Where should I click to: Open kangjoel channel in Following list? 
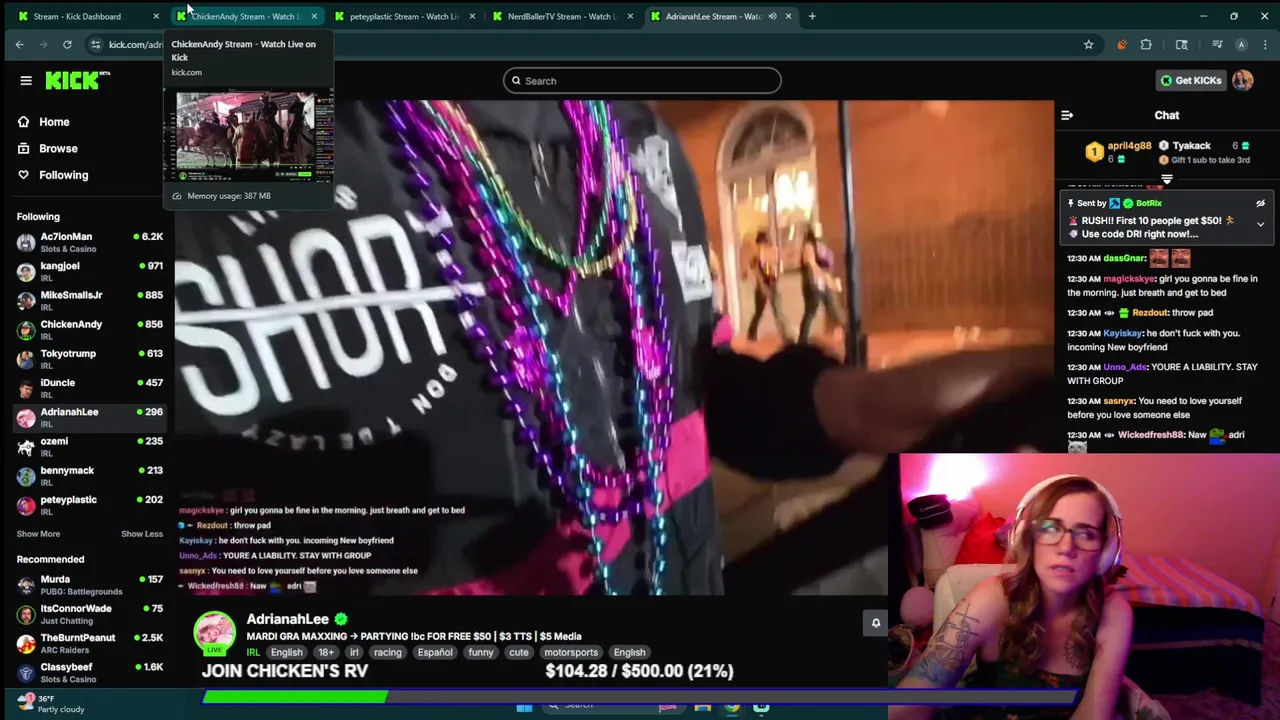(x=89, y=271)
